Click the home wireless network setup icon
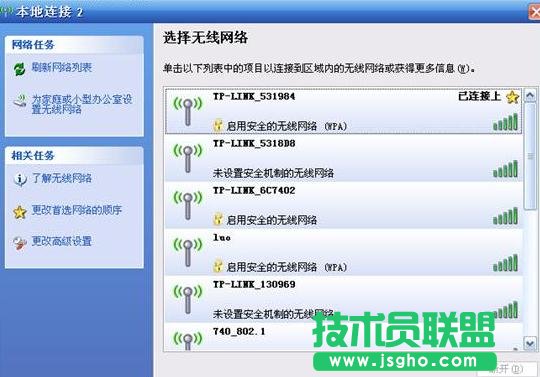 pyautogui.click(x=20, y=101)
